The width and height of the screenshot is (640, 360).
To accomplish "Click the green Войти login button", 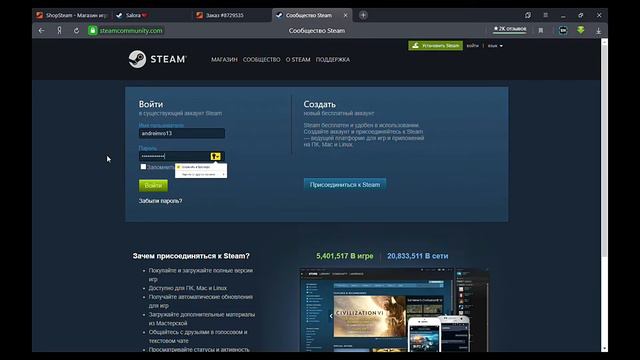I will pyautogui.click(x=153, y=186).
